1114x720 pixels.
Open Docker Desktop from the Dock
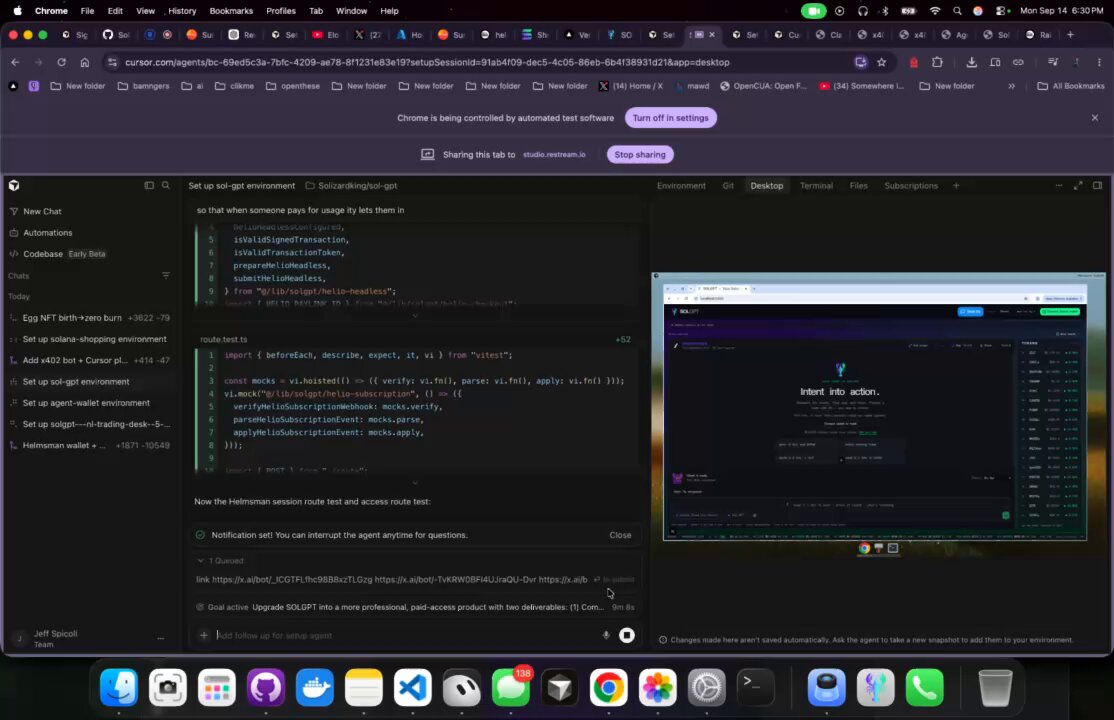[x=315, y=687]
